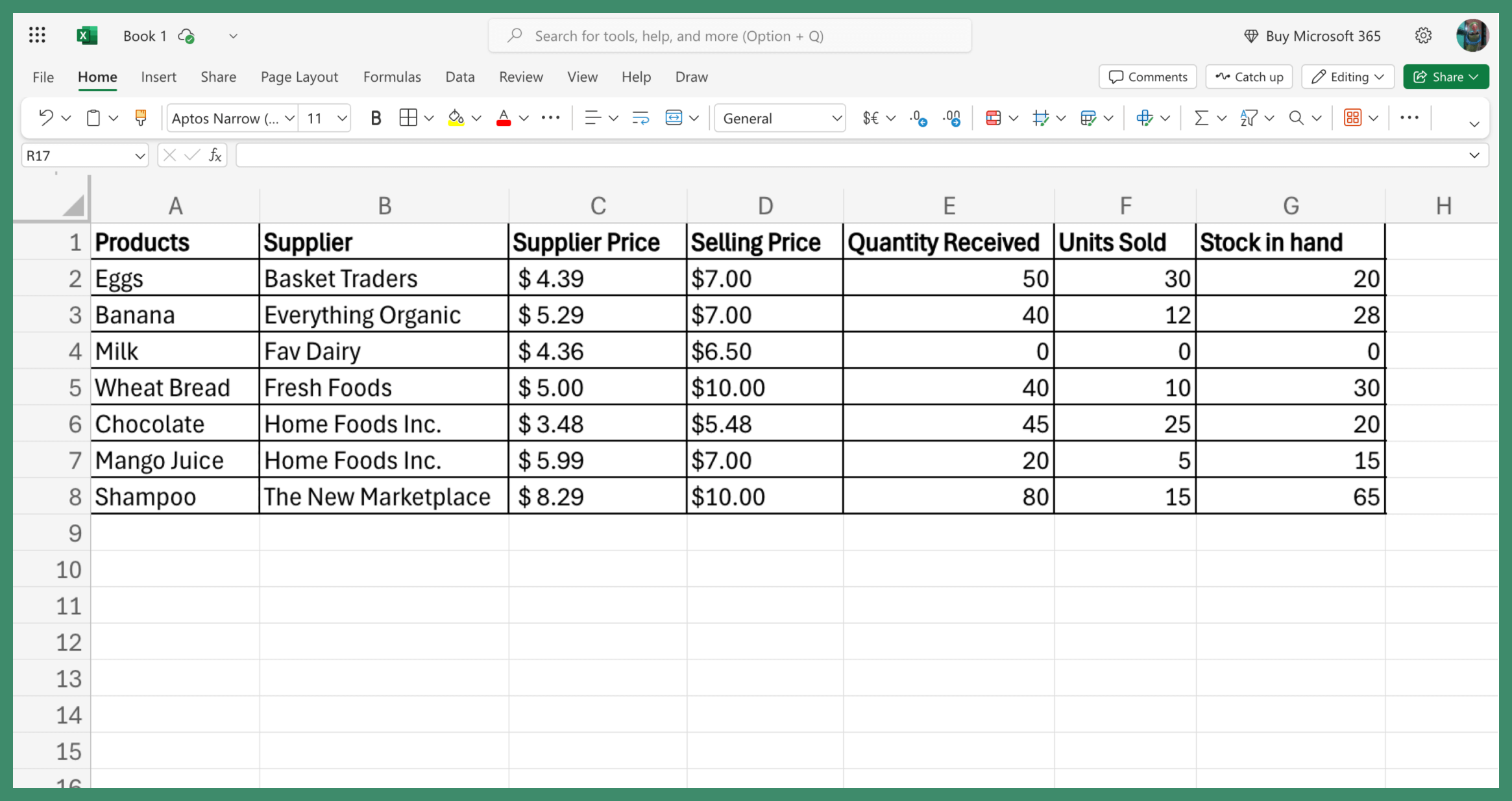Click the Catch up button
Viewport: 1512px width, 801px height.
[x=1249, y=77]
